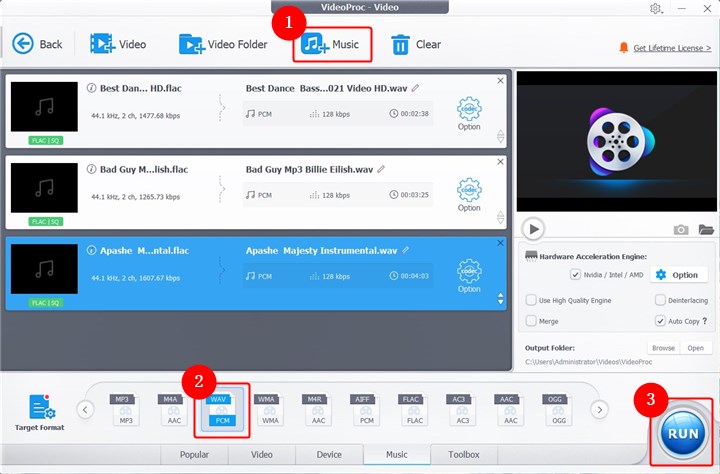Open Hardware Acceleration Option button
Screen dimensions: 720x474
(x=678, y=275)
